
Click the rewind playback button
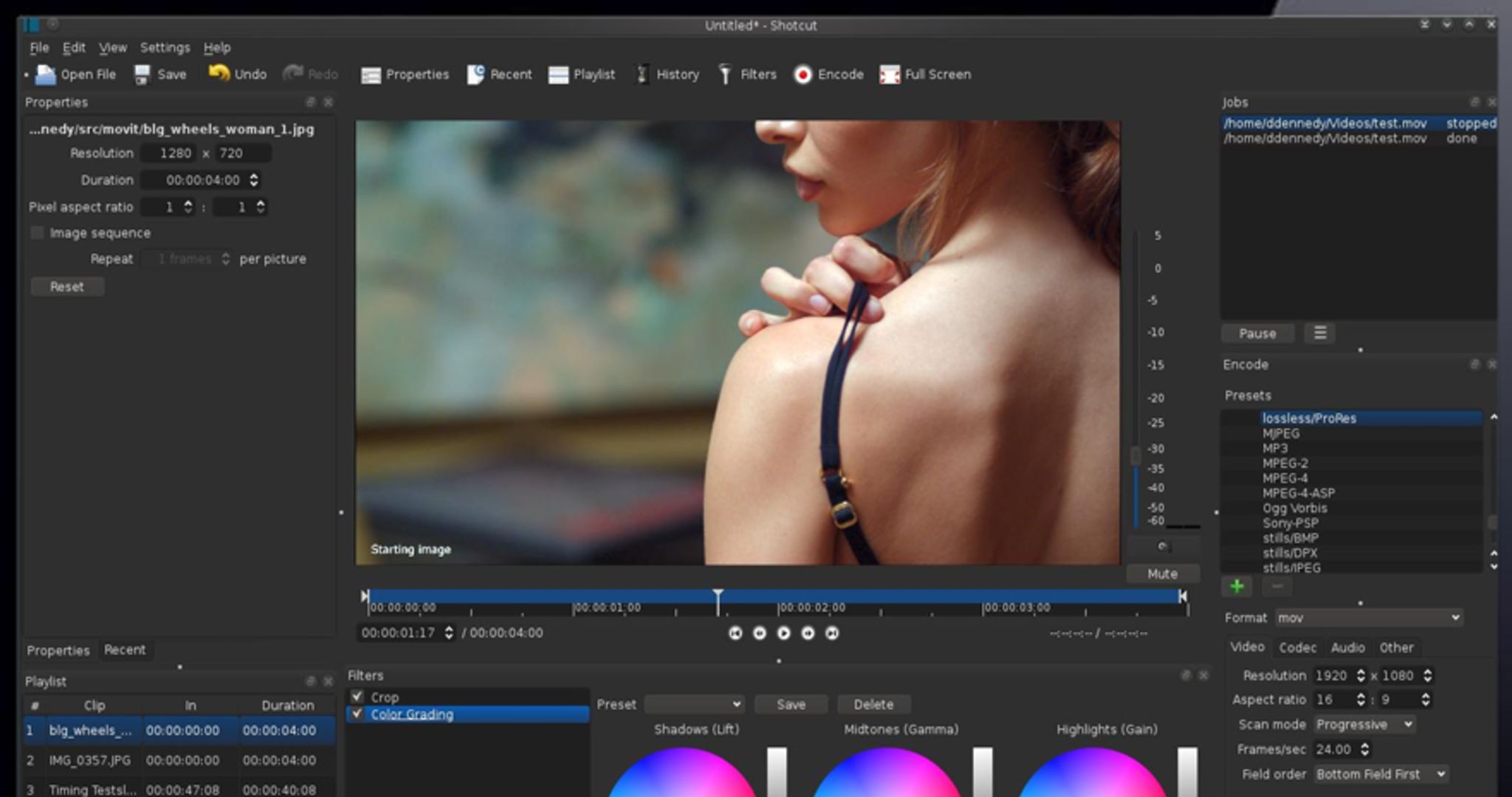coord(759,633)
